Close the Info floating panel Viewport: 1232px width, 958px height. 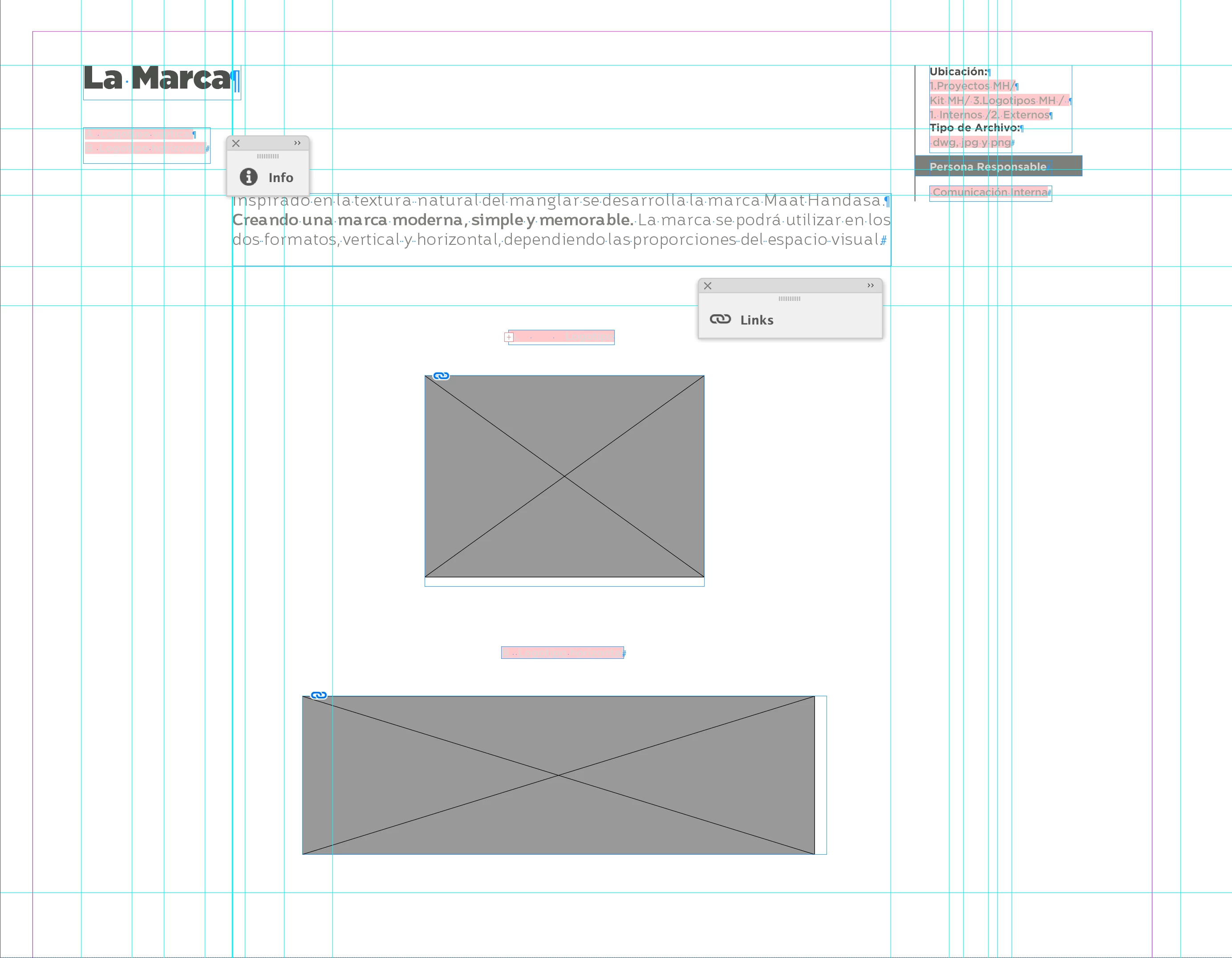(236, 143)
